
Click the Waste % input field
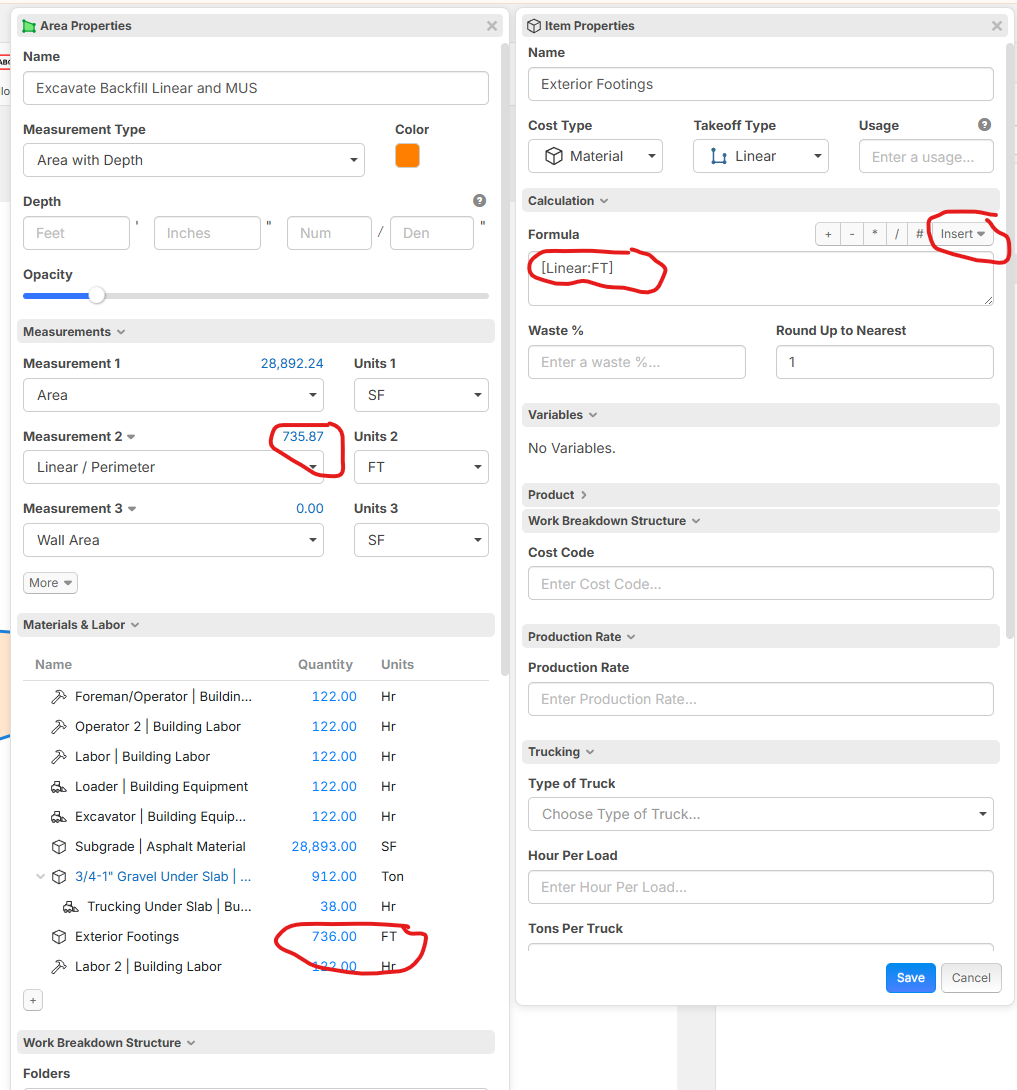(x=636, y=362)
